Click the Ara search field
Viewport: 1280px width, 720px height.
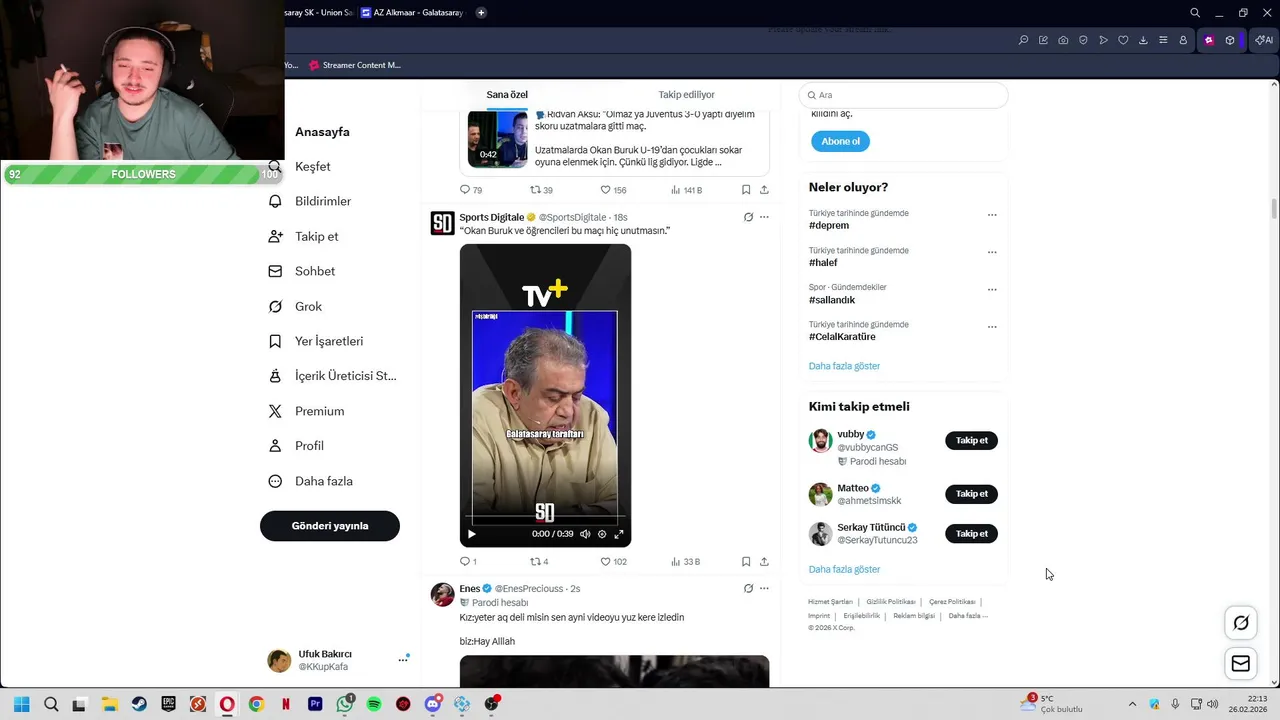903,95
